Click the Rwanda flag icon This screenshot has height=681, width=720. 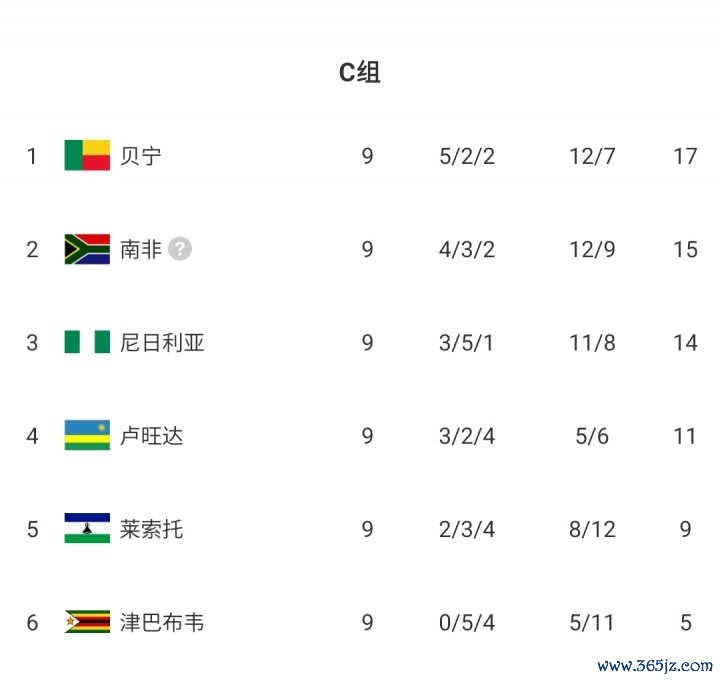87,436
